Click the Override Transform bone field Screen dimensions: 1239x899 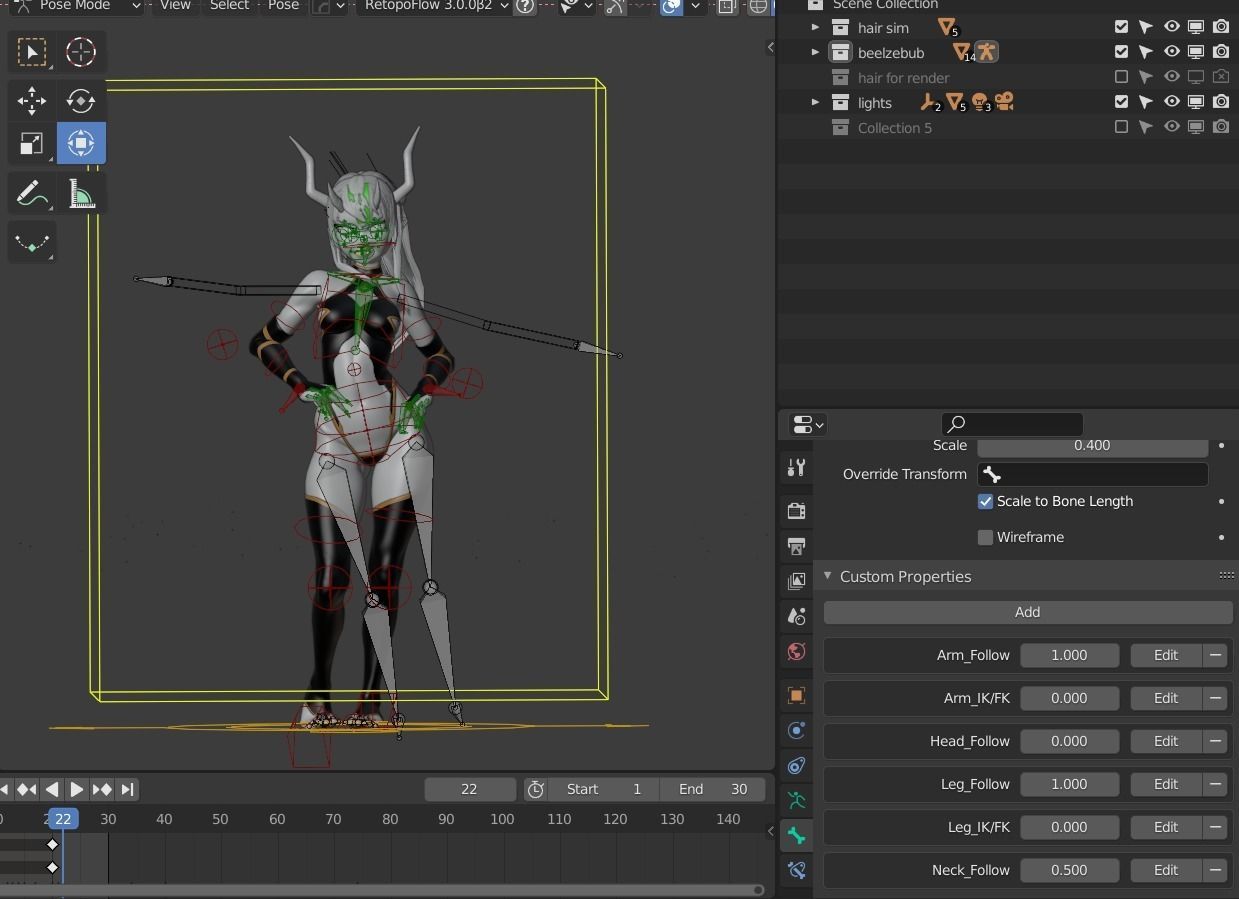[x=1092, y=474]
